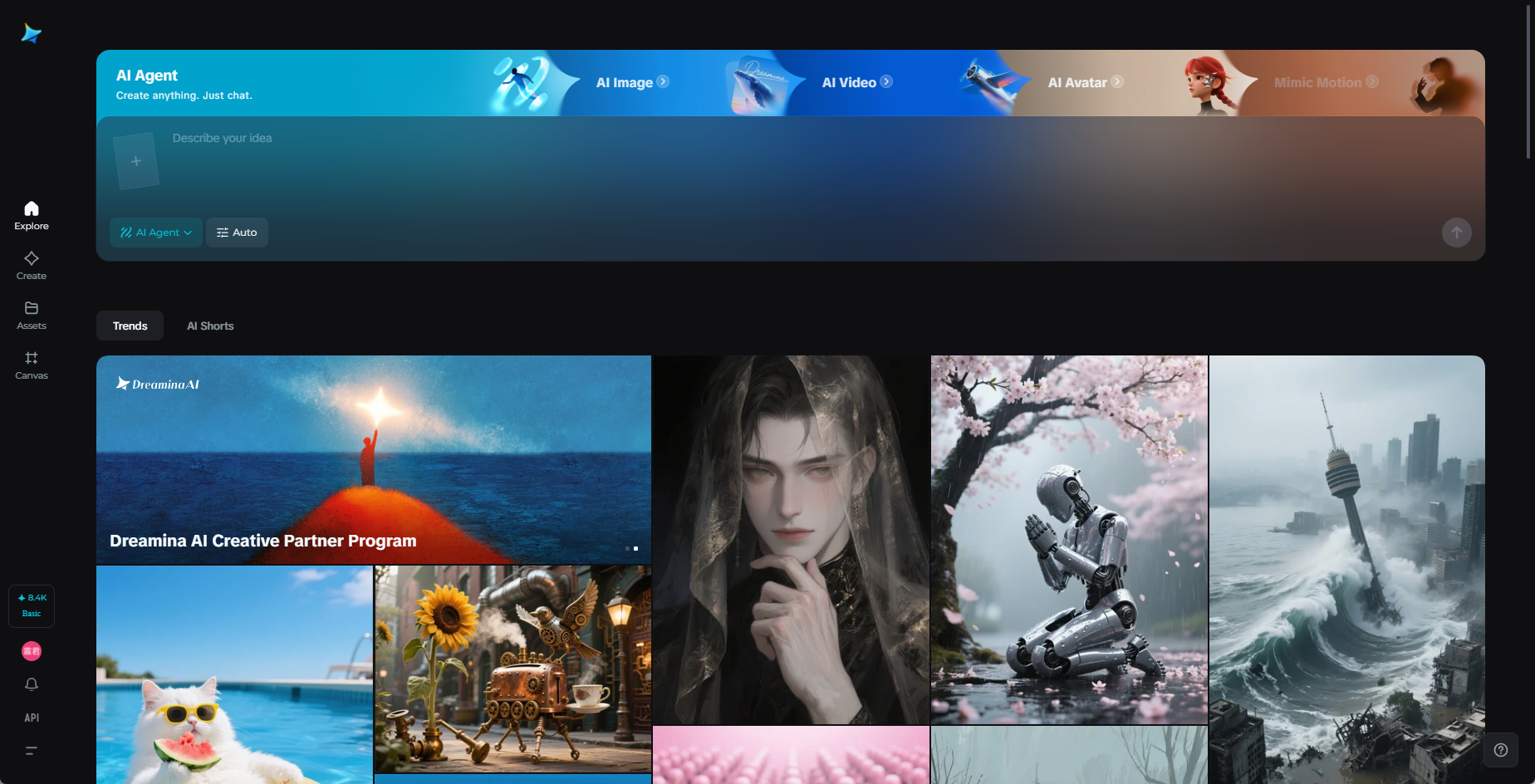Switch to the AI Shorts tab
The image size is (1535, 784).
point(210,326)
